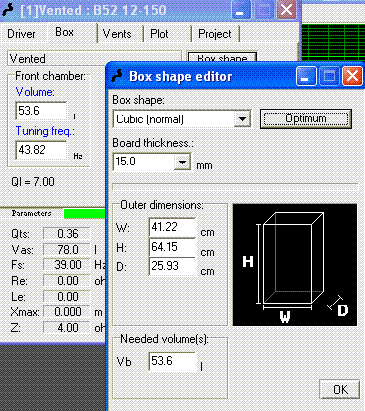The width and height of the screenshot is (365, 411).
Task: Switch to the Driver tab
Action: coord(21,34)
